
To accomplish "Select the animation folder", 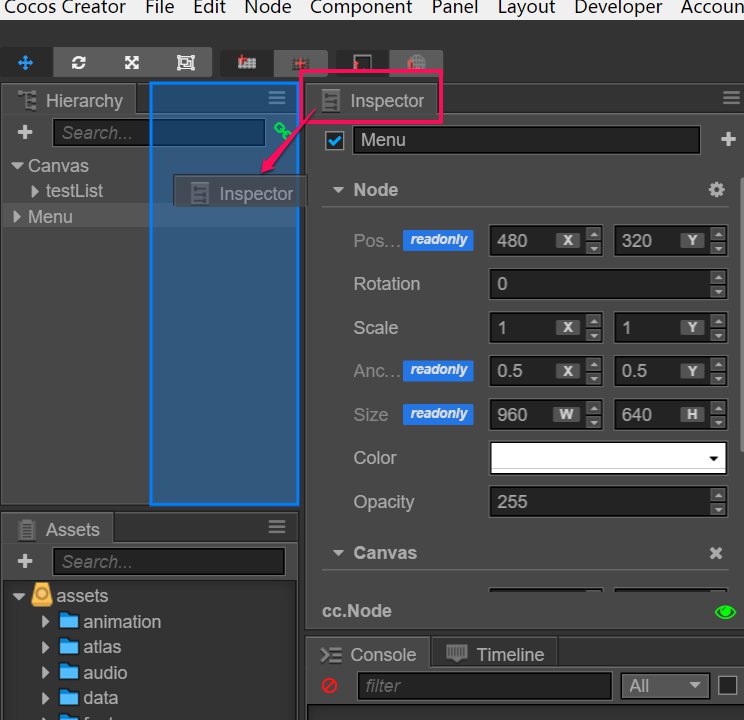I will tap(110, 621).
